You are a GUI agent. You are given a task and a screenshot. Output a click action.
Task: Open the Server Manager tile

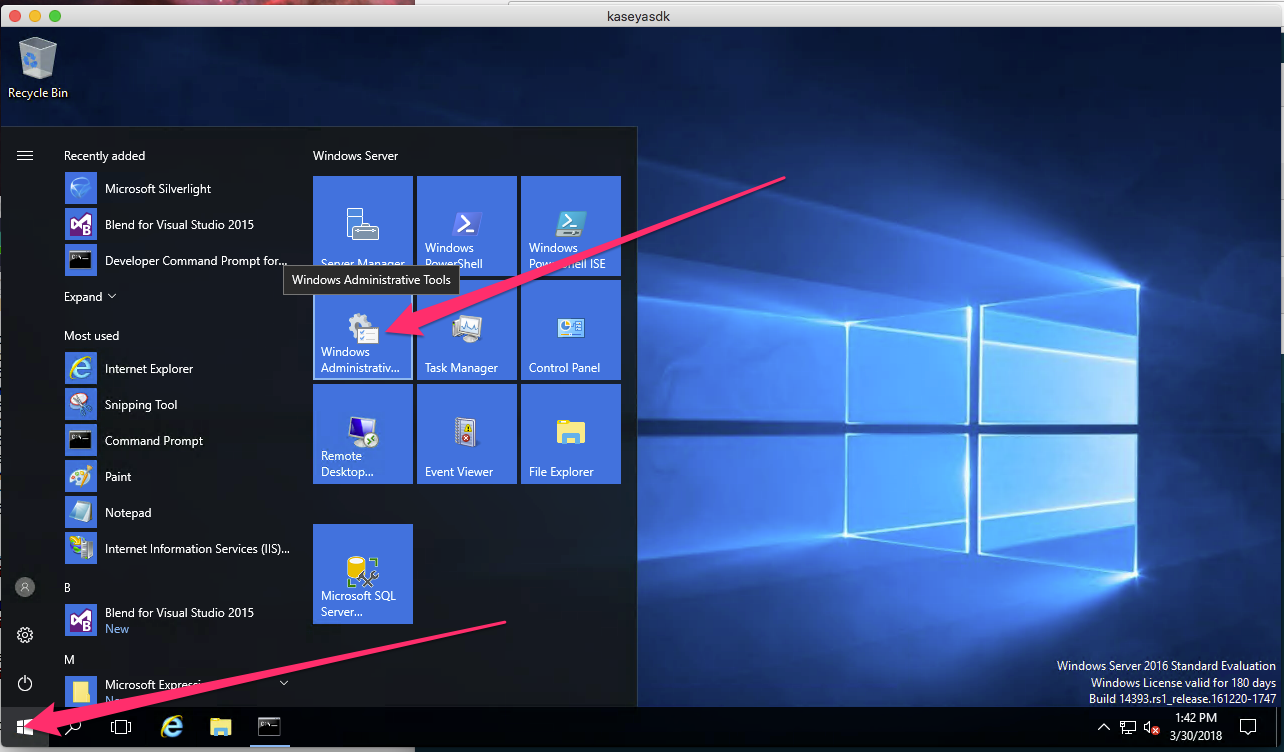coord(363,226)
